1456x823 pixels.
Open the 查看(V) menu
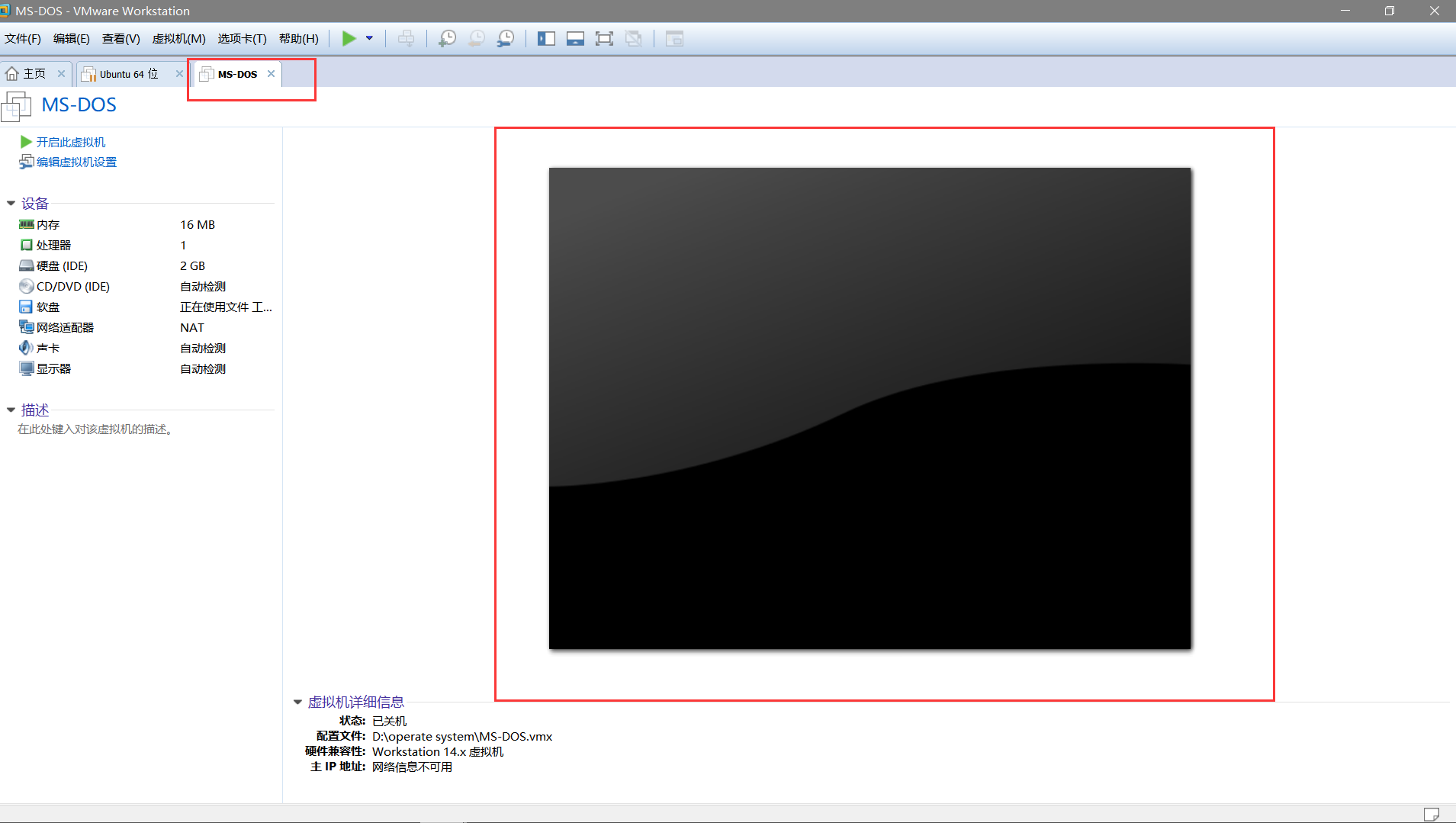coord(121,38)
